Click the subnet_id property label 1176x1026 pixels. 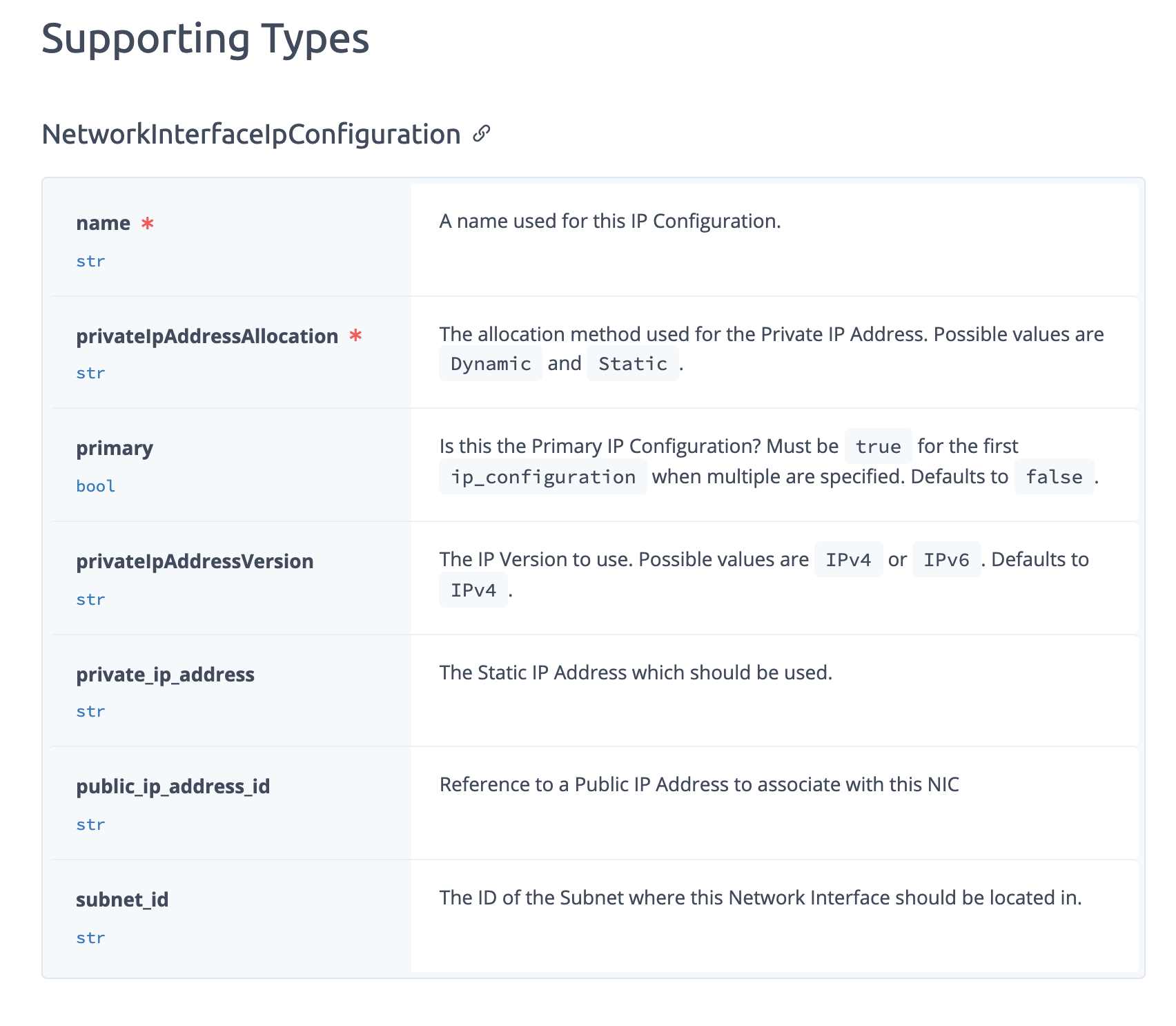click(122, 900)
